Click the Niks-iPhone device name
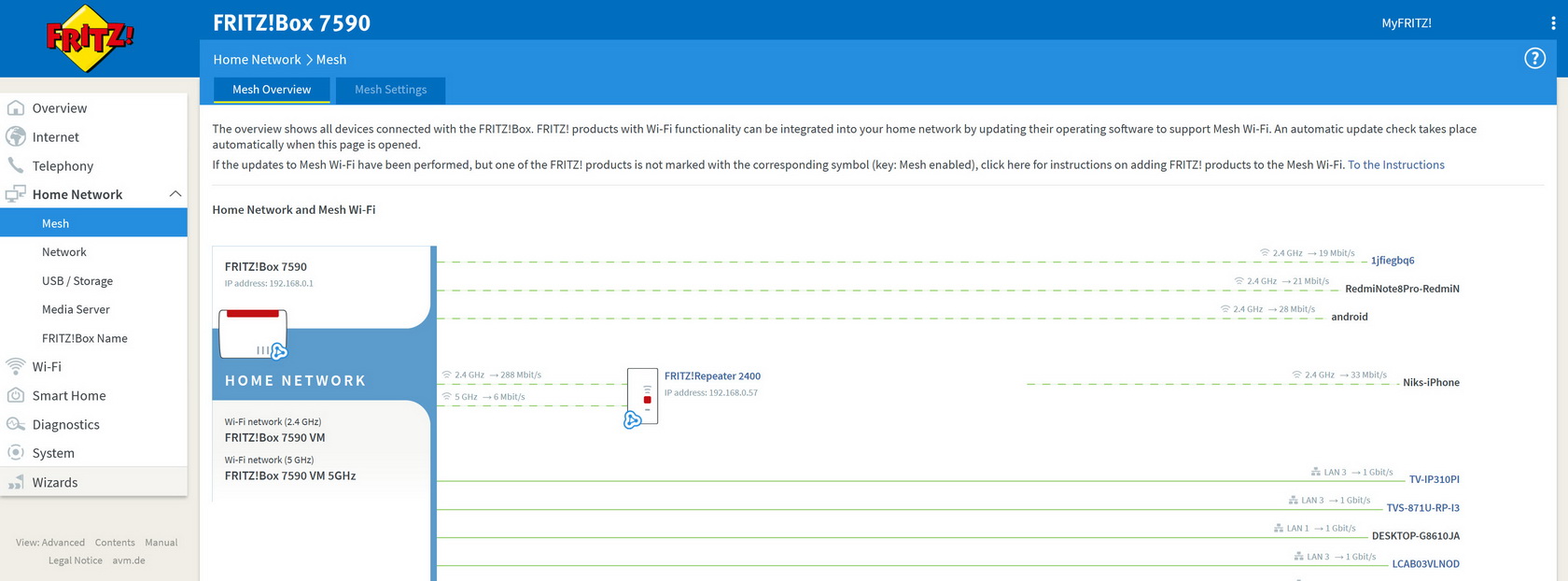1568x581 pixels. coord(1432,382)
